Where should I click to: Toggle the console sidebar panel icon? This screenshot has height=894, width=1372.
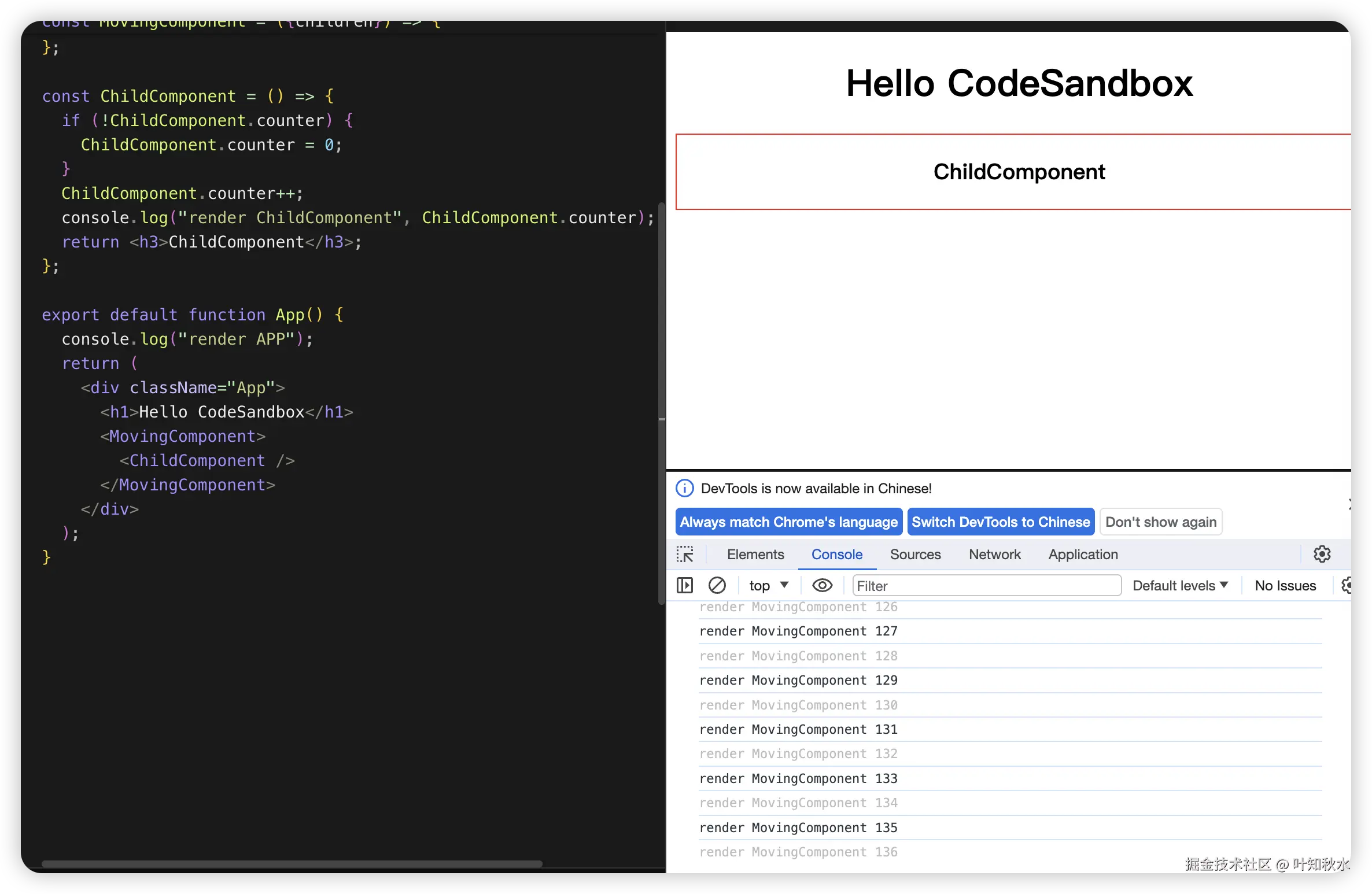point(684,585)
